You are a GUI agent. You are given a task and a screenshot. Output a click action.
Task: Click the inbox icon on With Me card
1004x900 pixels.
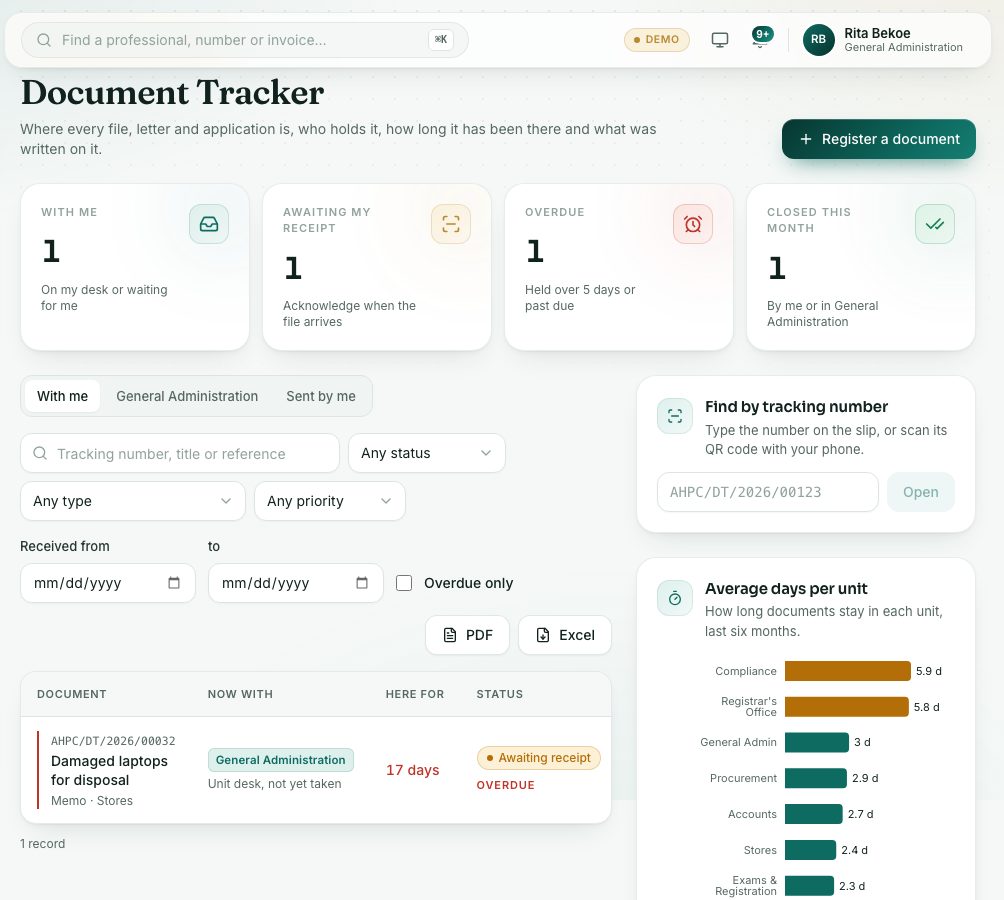(x=209, y=224)
